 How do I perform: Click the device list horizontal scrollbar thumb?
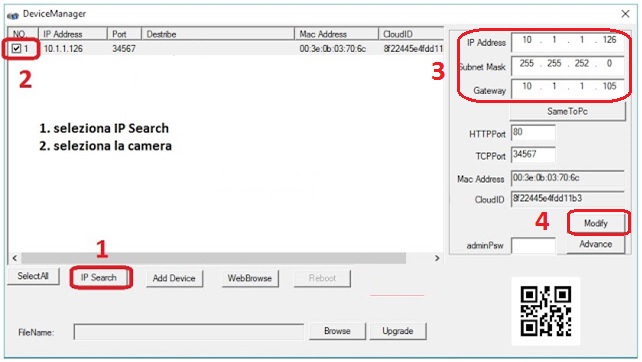point(214,258)
